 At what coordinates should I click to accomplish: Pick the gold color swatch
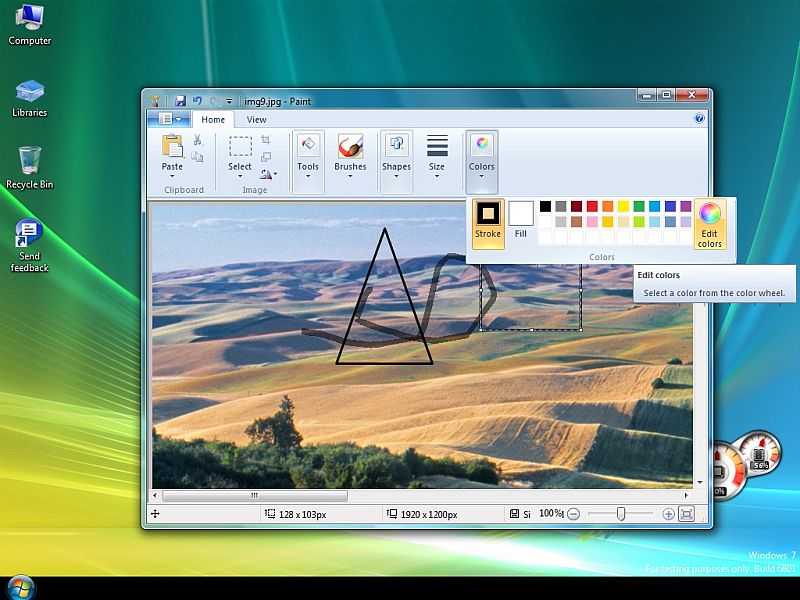[608, 221]
